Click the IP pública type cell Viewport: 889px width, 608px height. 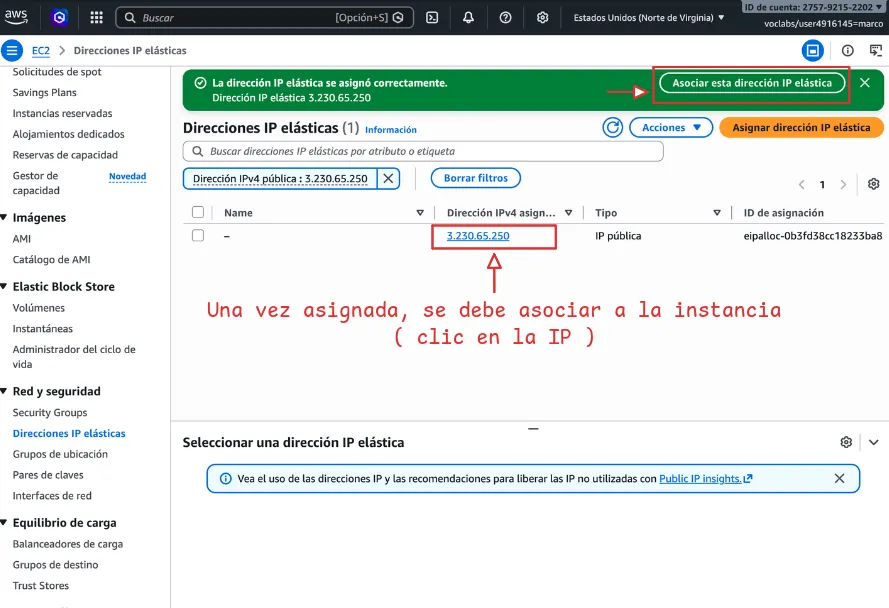coord(618,236)
